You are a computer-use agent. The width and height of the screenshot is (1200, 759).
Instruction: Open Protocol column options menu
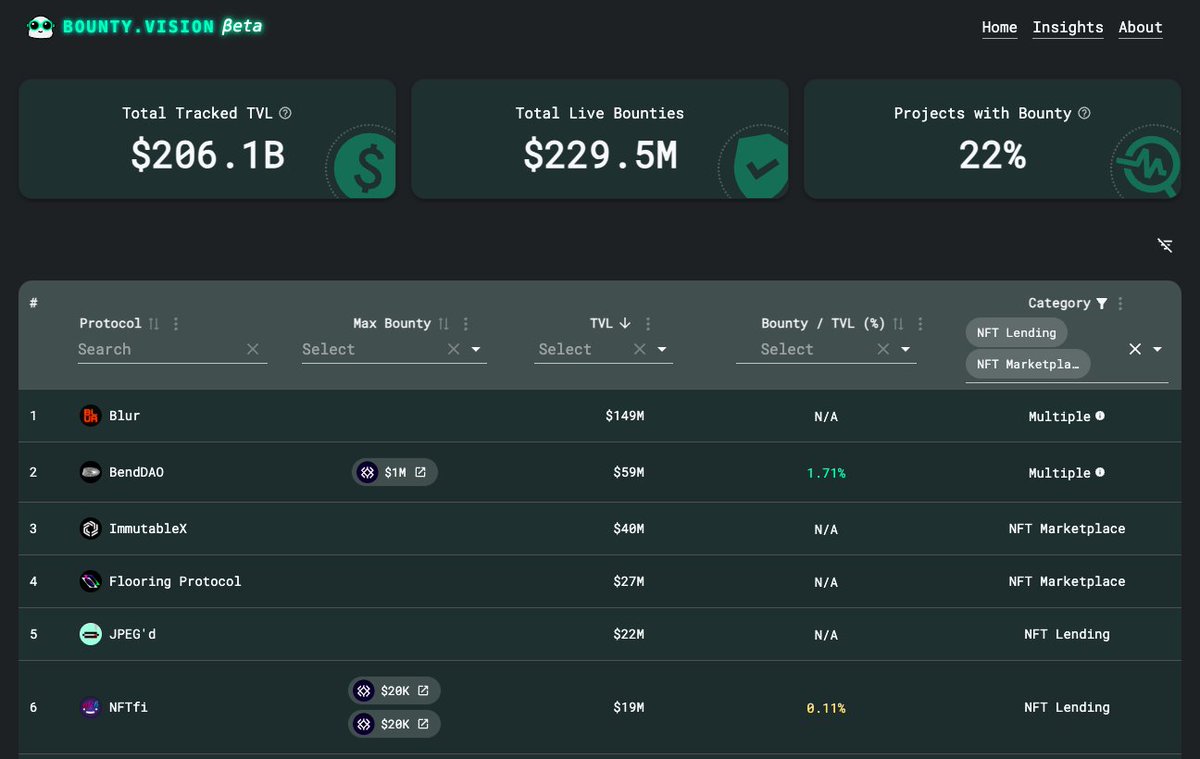tap(176, 323)
